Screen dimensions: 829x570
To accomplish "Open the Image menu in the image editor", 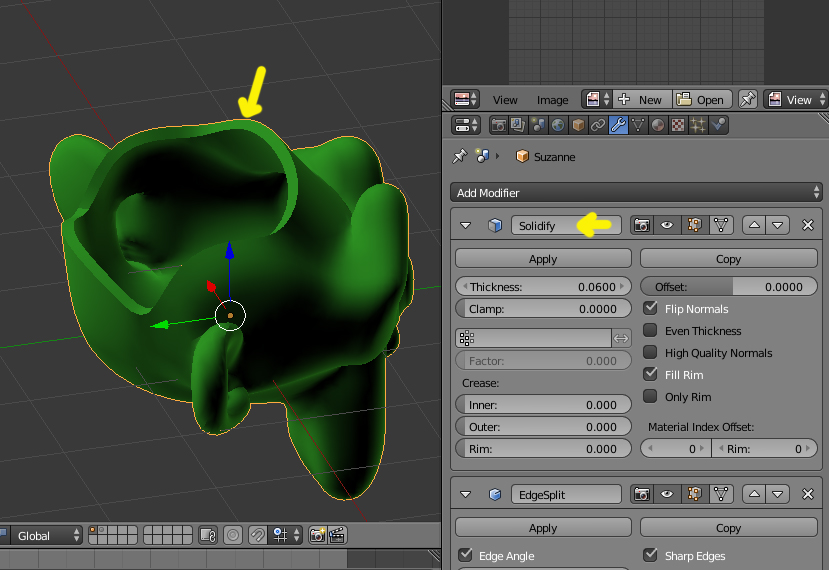I will (x=552, y=100).
